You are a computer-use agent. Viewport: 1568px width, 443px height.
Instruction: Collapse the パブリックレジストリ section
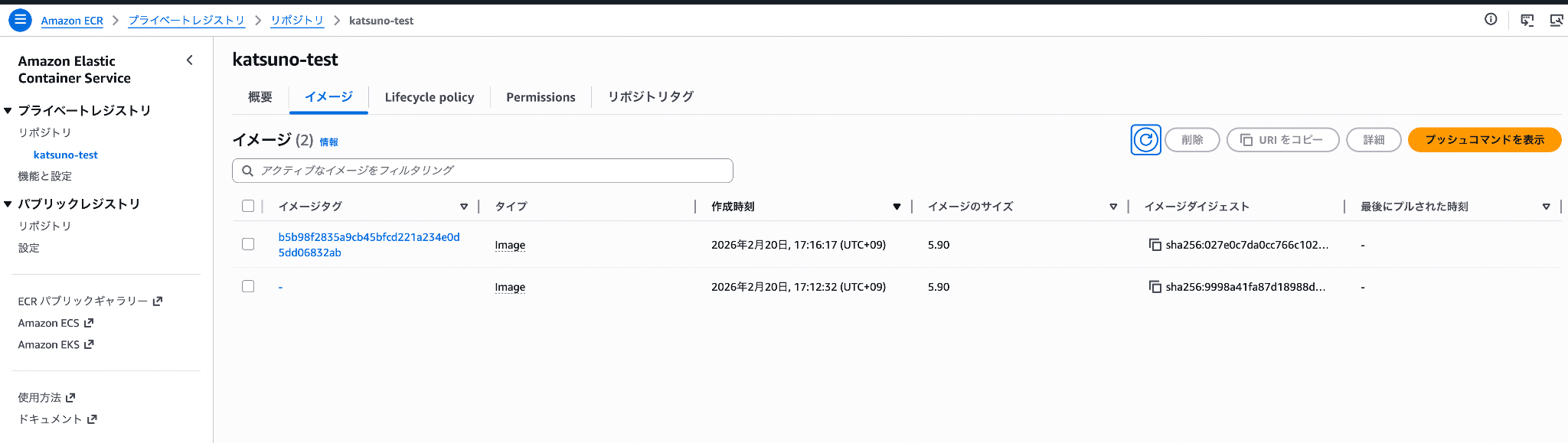tap(8, 204)
